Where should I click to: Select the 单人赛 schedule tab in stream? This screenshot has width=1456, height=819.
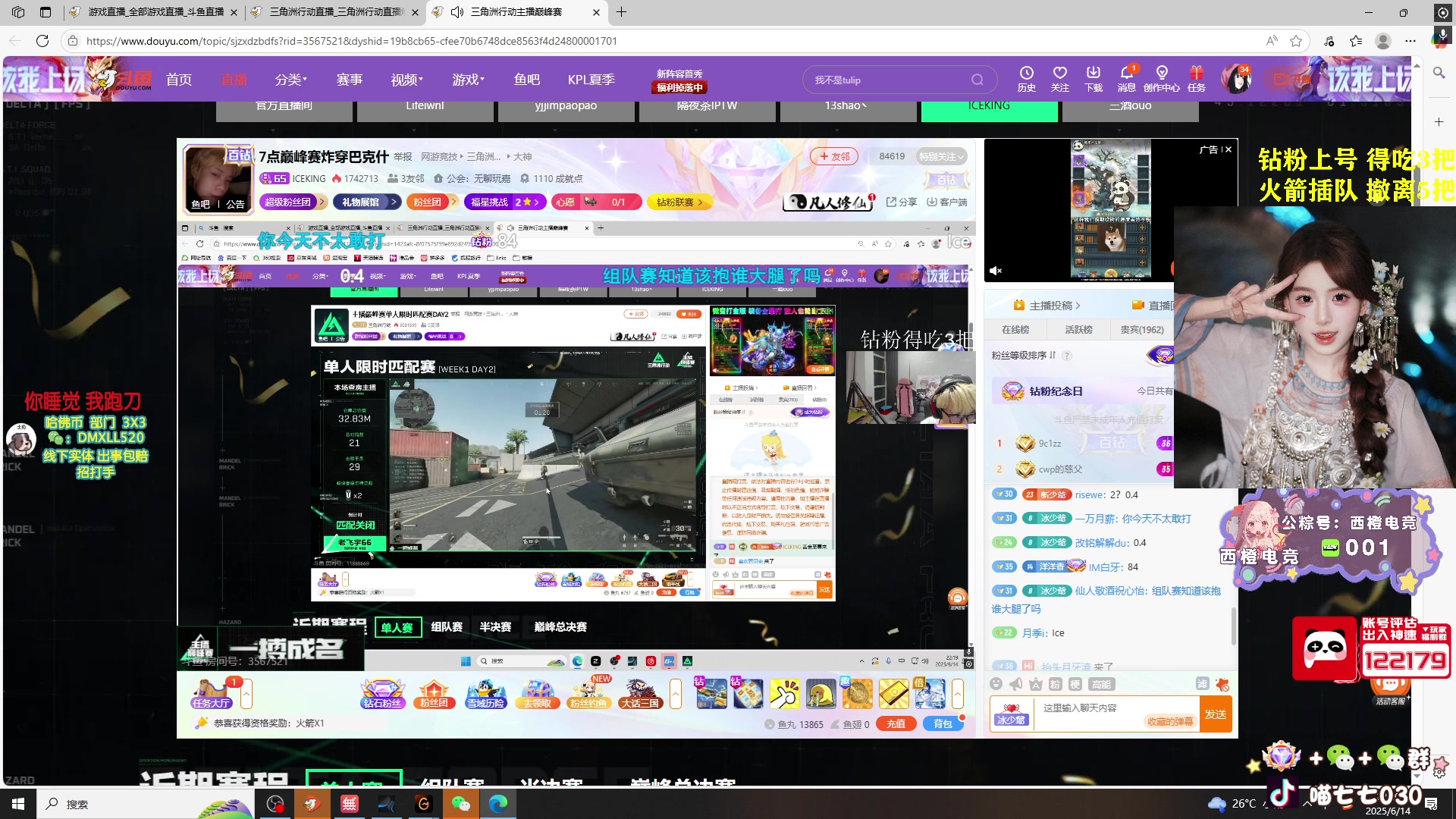tap(397, 627)
